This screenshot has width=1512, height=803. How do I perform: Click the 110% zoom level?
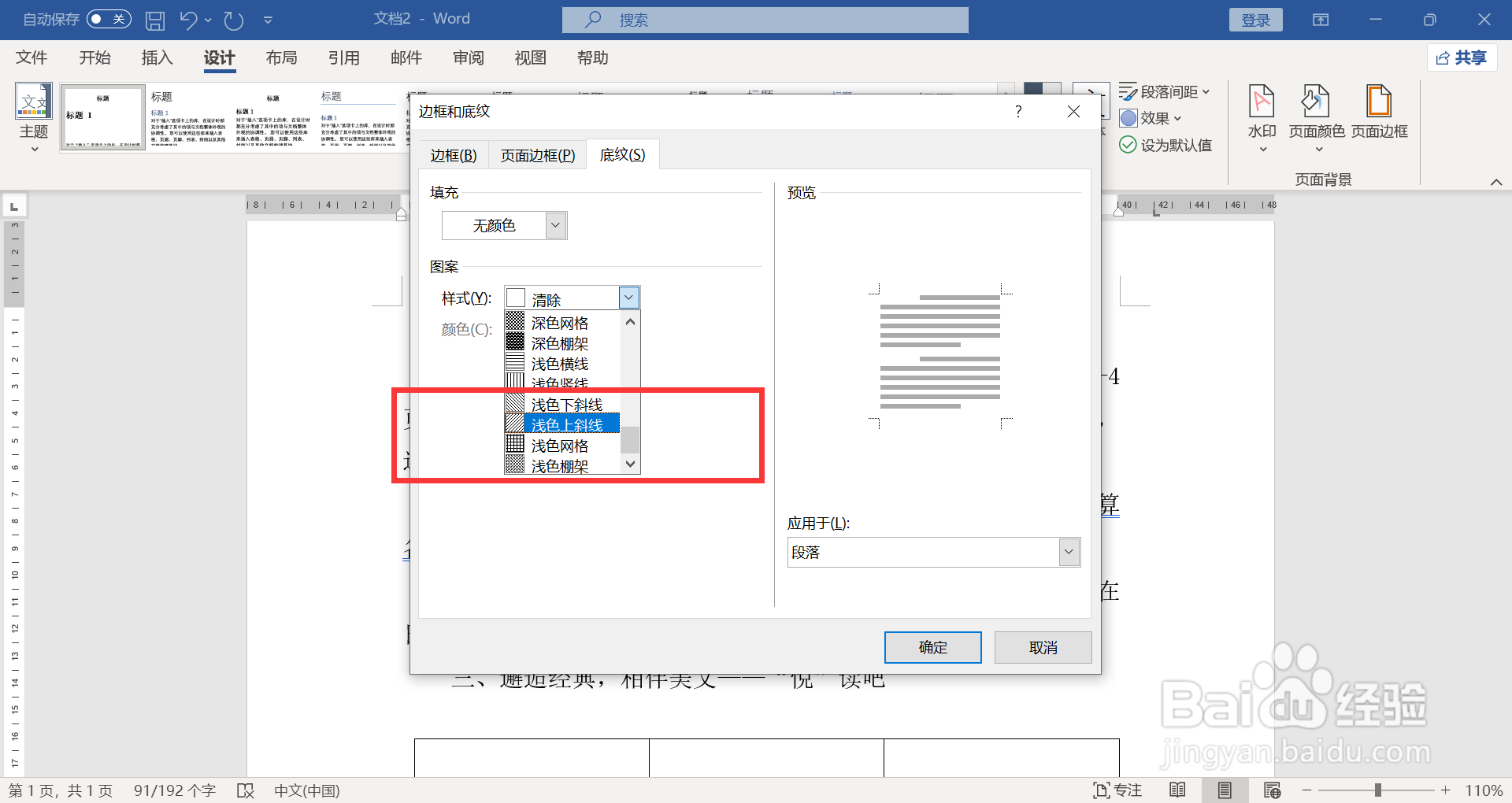pos(1484,790)
